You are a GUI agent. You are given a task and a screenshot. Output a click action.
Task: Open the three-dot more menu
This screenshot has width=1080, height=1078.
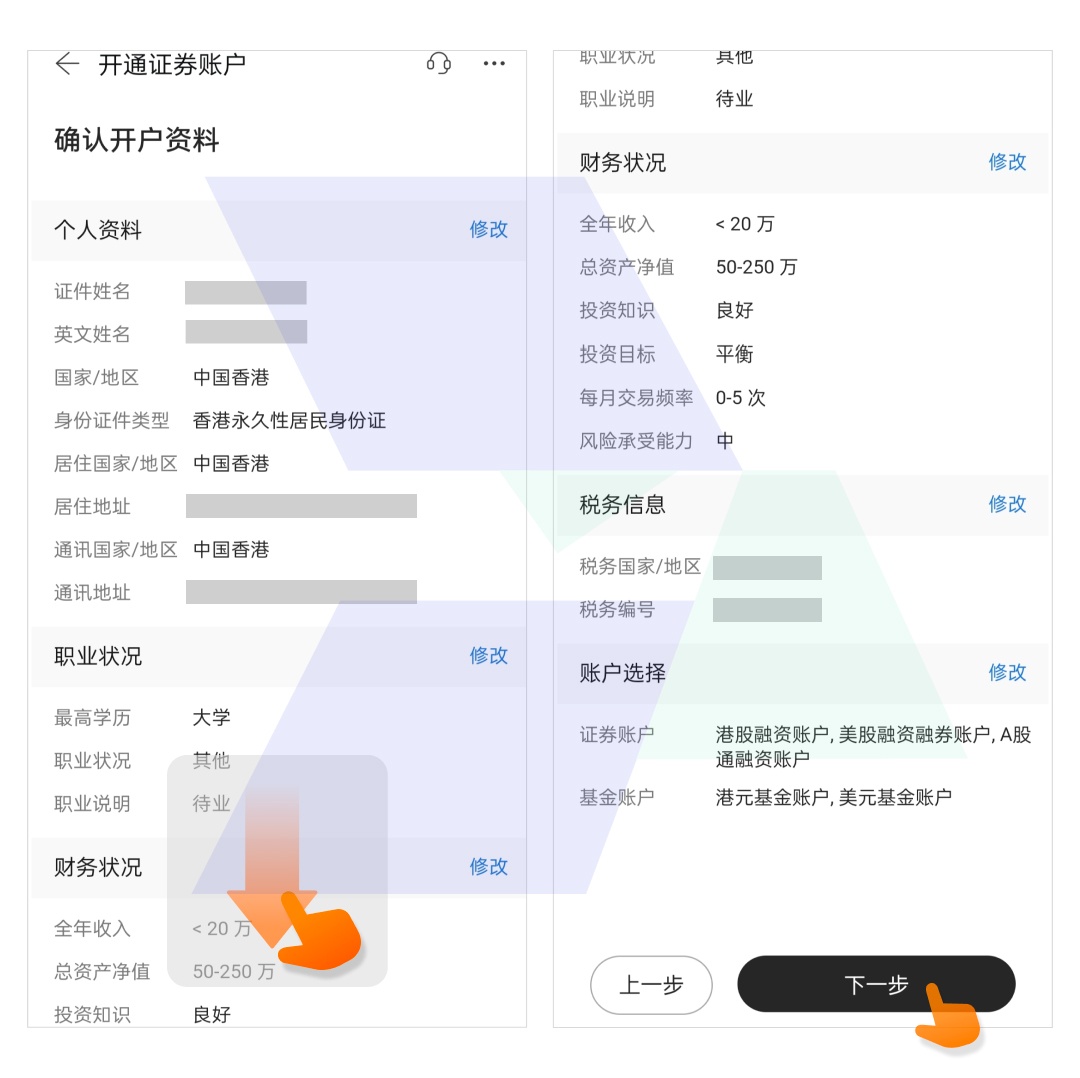(x=494, y=63)
